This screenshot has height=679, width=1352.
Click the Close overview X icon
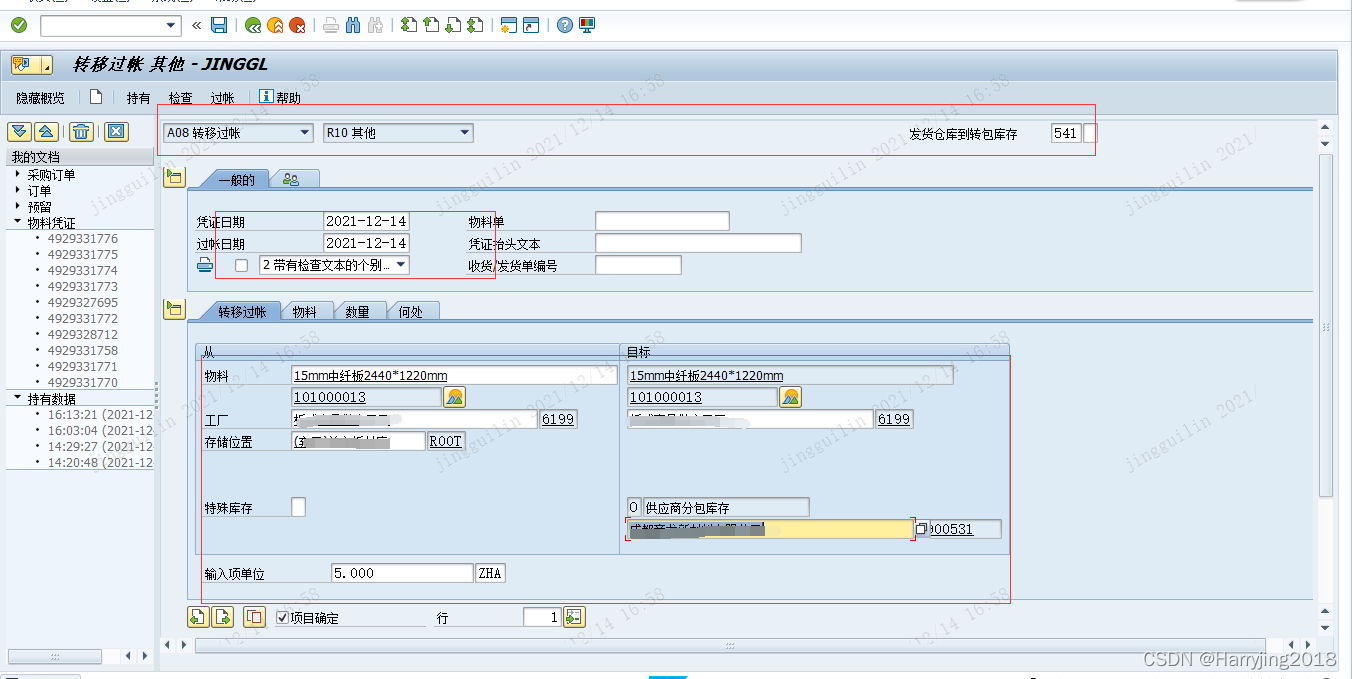tap(117, 132)
